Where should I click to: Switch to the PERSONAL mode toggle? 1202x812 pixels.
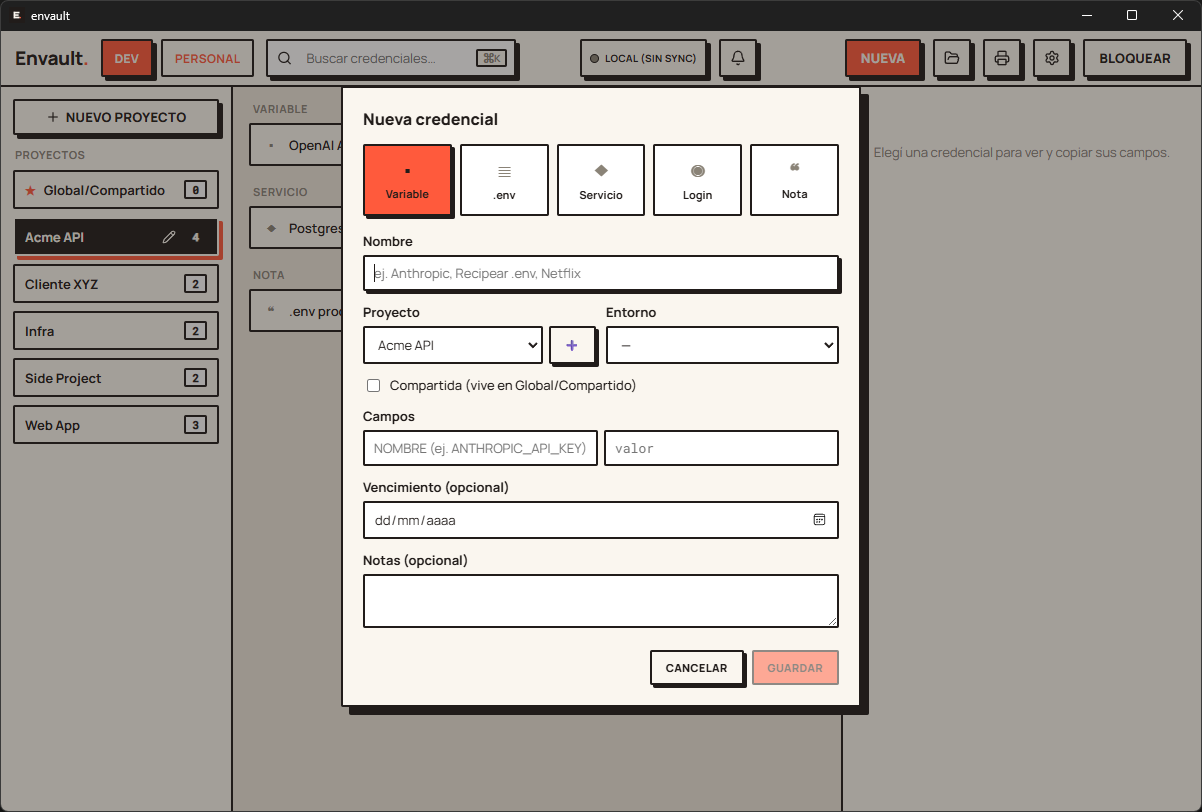(207, 58)
